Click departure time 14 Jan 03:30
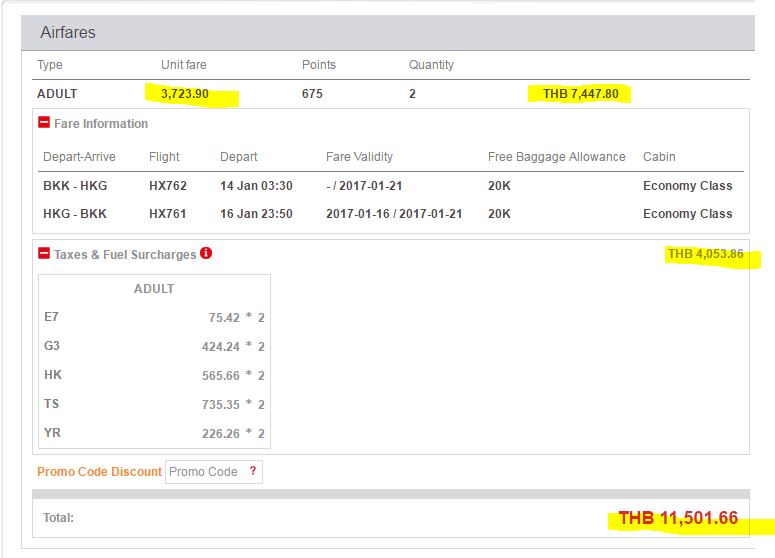Viewport: 775px width, 558px height. point(256,185)
